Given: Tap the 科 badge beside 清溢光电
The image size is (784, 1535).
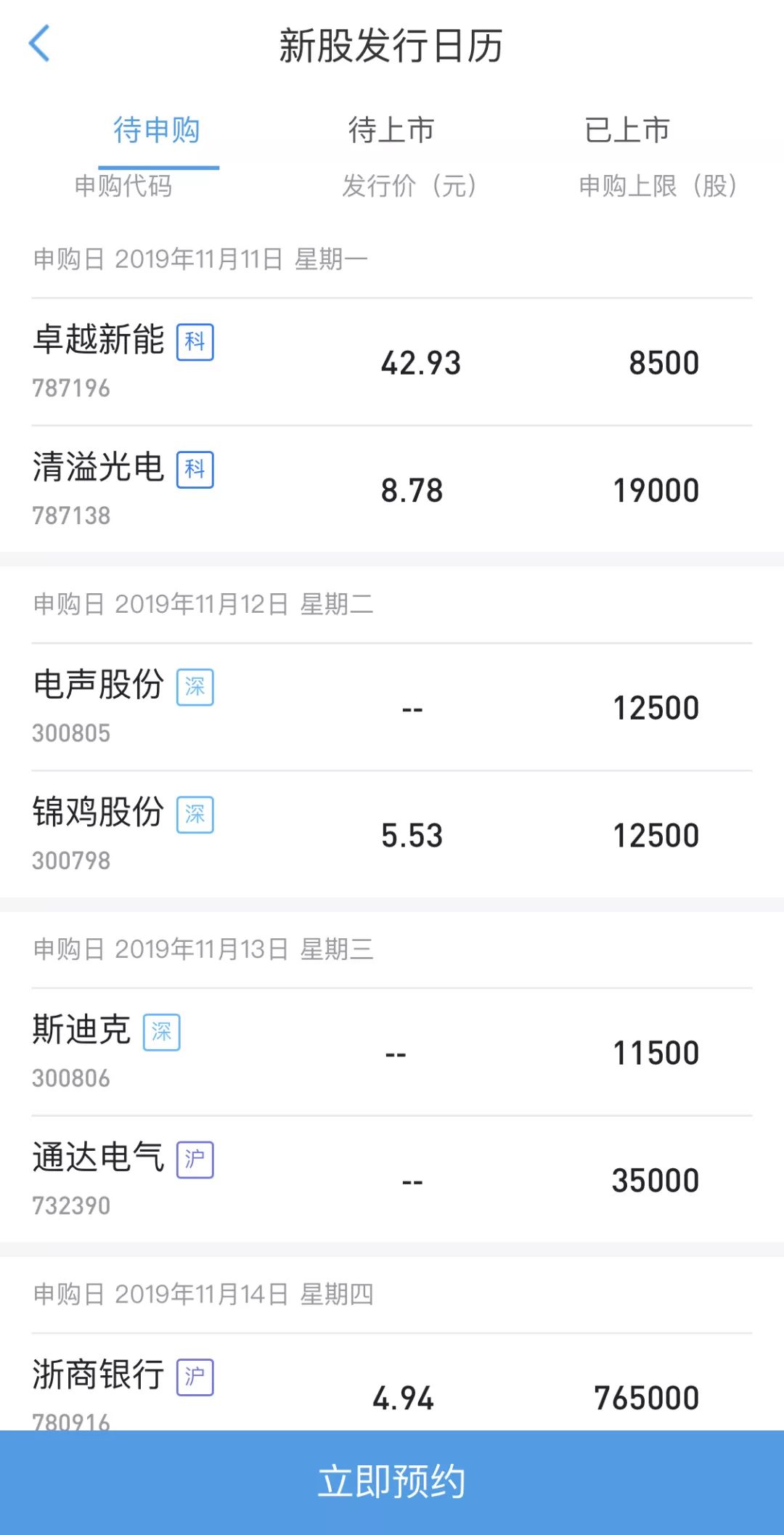Looking at the screenshot, I should click(195, 470).
